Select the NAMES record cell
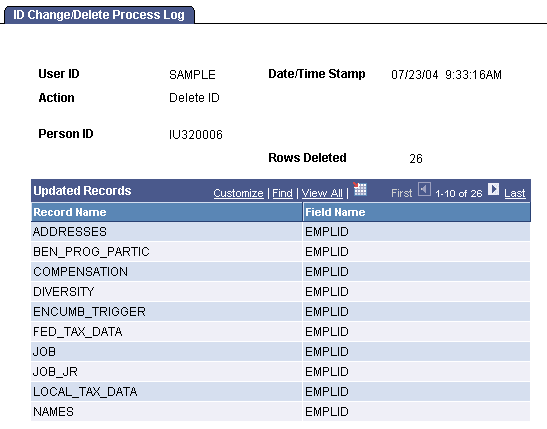 click(167, 412)
